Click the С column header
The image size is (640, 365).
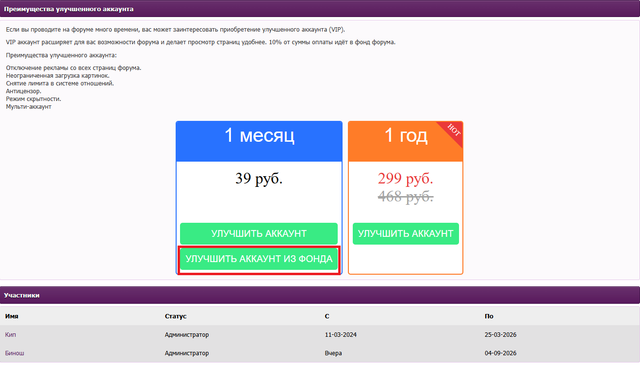(327, 316)
